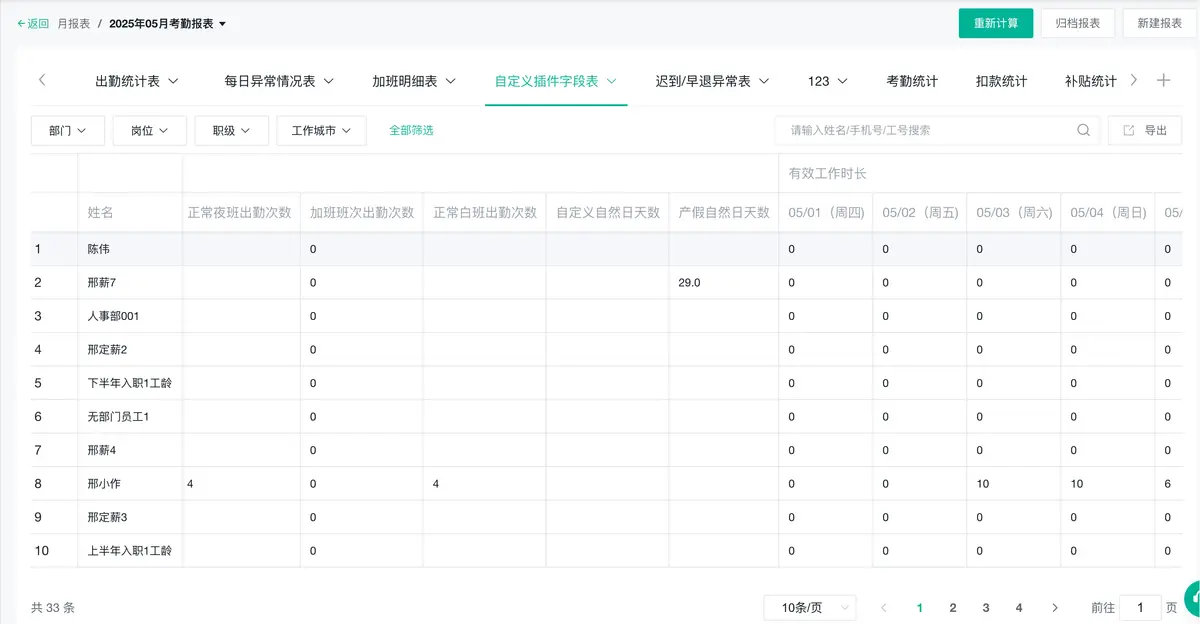Image resolution: width=1200 pixels, height=624 pixels.
Task: Click the 全部筛选 link
Action: [411, 130]
